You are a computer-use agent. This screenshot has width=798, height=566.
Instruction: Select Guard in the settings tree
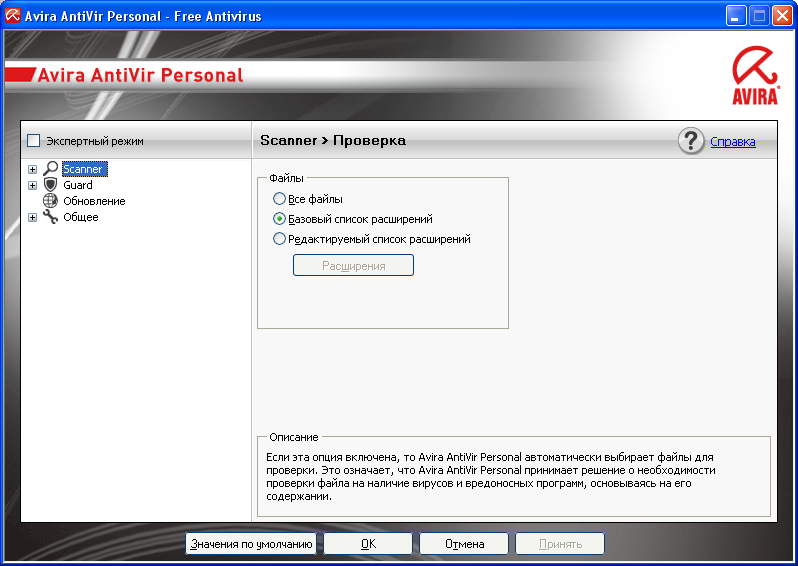click(78, 185)
